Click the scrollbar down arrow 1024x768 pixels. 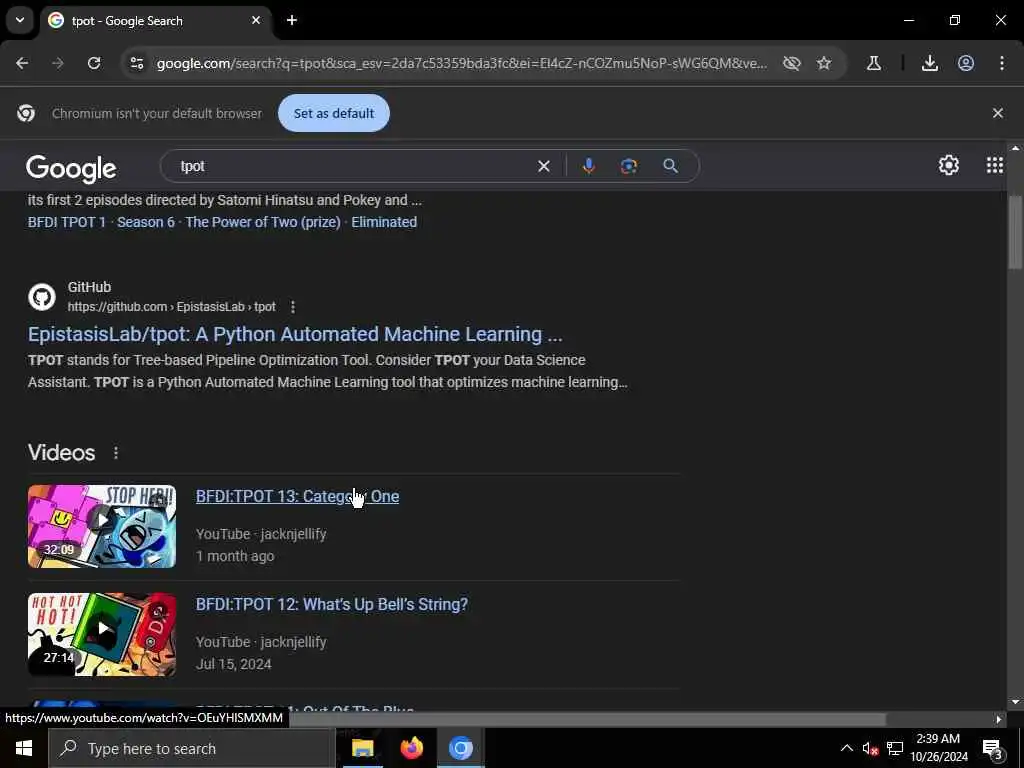pos(1015,702)
